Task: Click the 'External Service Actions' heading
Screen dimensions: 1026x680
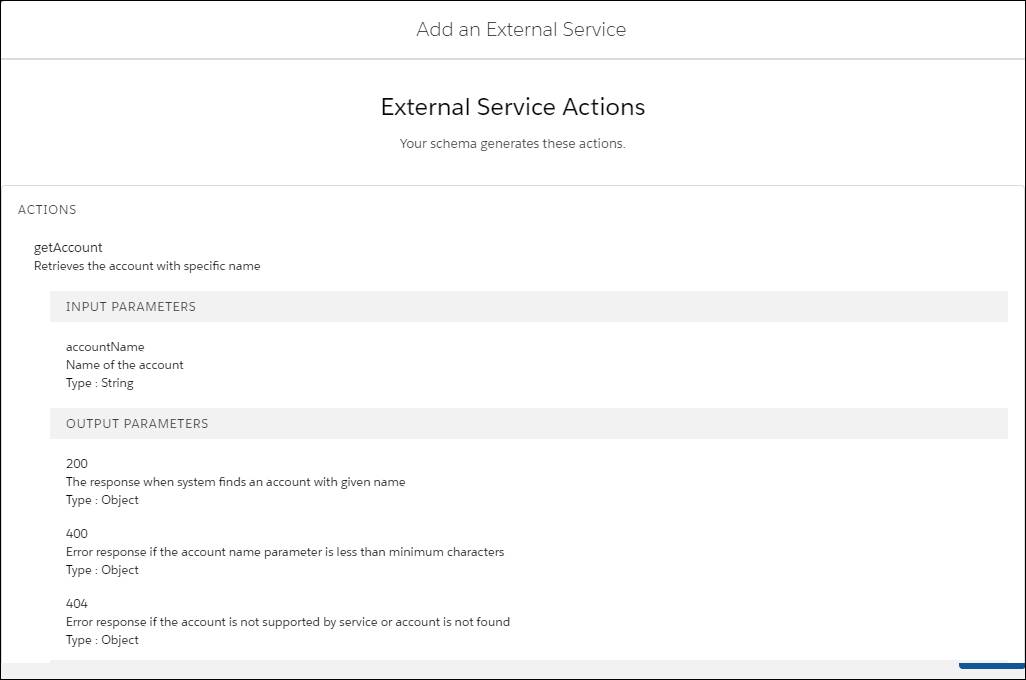Action: click(512, 107)
